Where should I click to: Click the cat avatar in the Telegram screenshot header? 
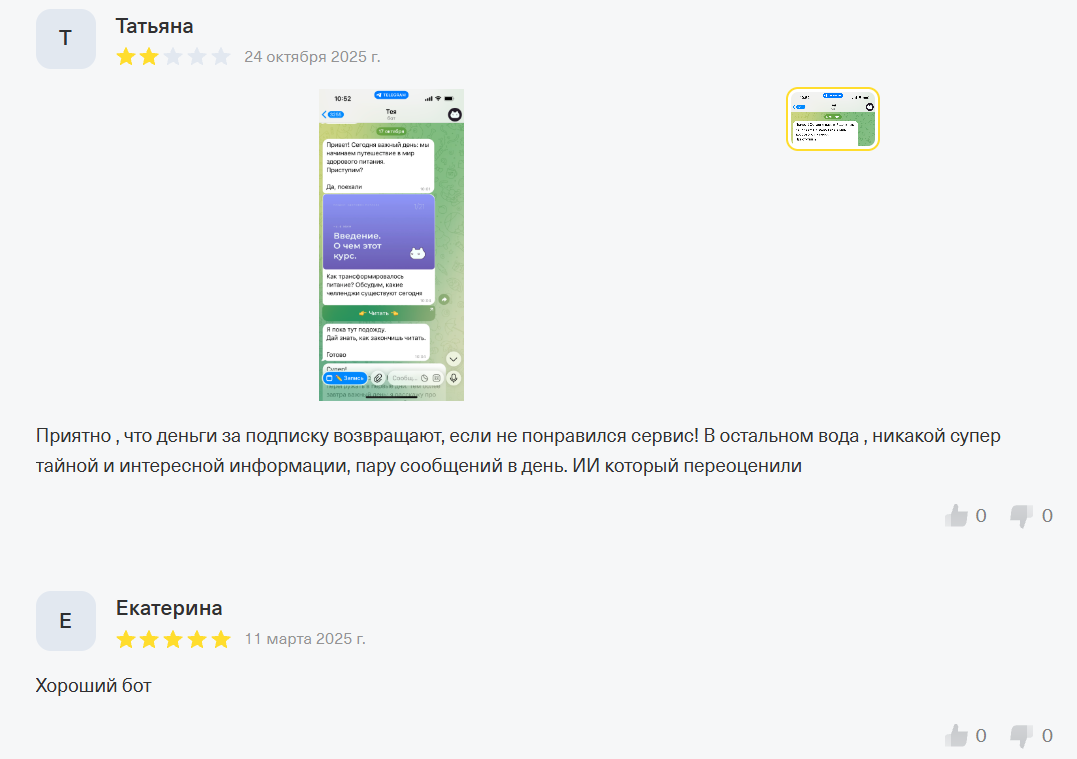click(x=455, y=115)
